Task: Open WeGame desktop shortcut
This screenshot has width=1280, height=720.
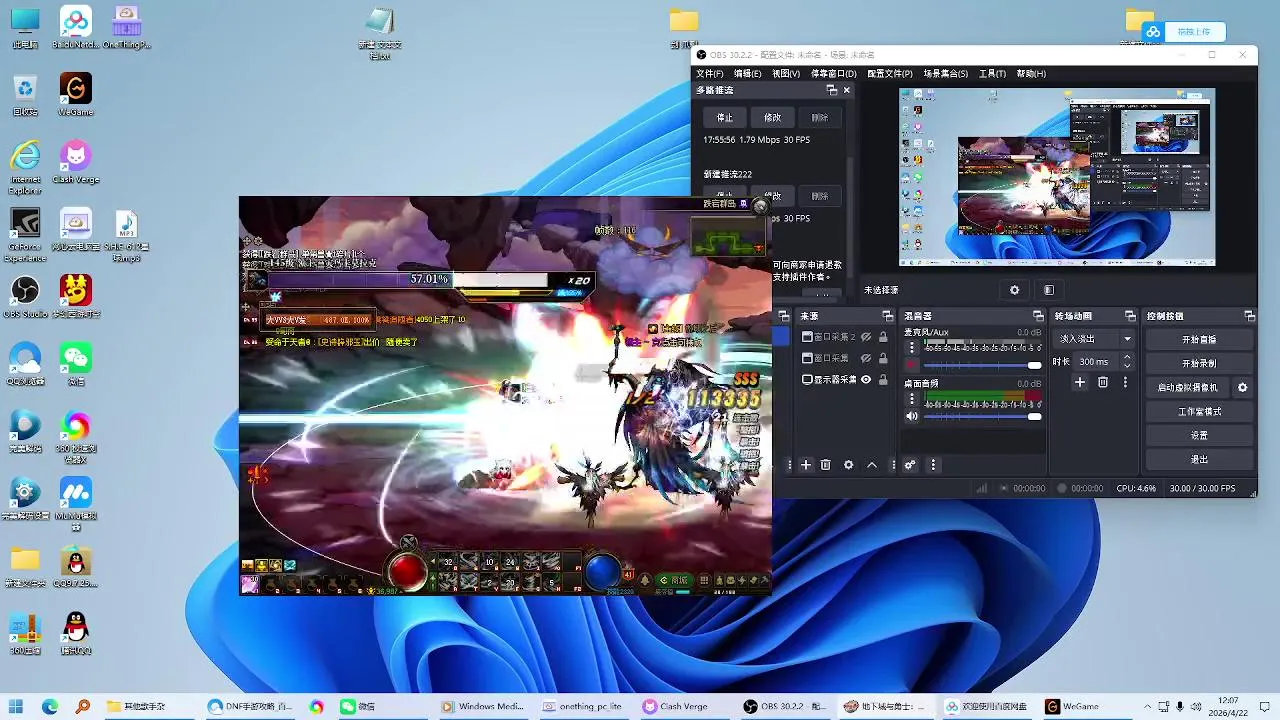Action: [75, 94]
